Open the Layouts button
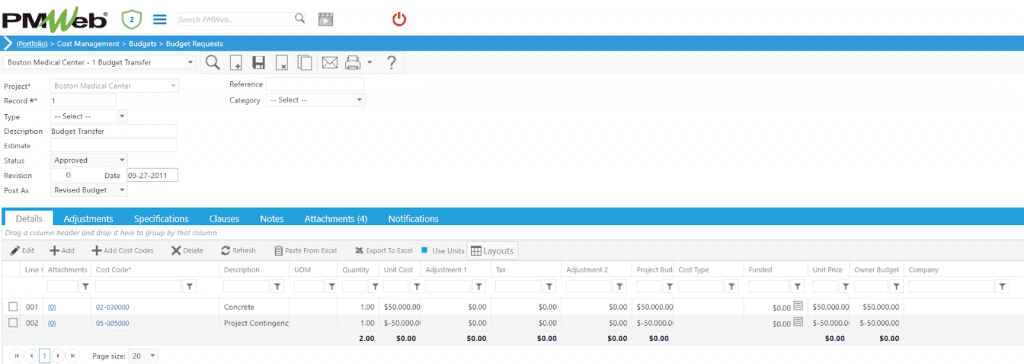 coord(493,250)
